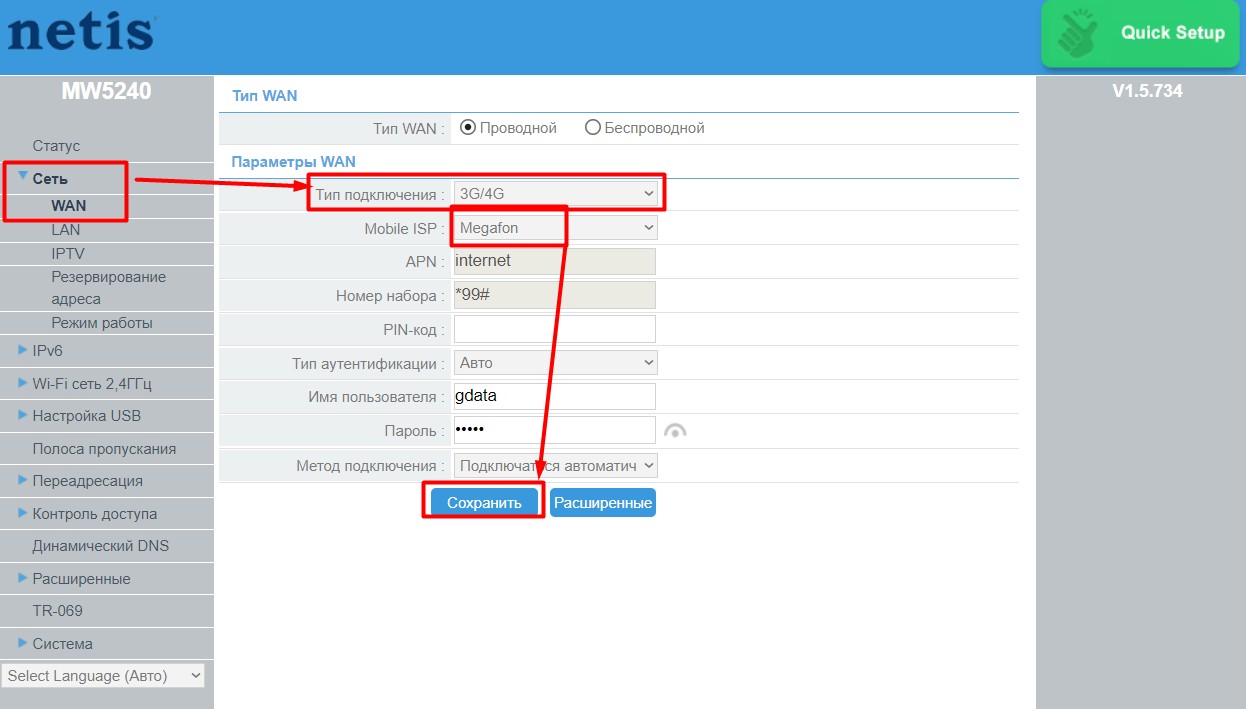Open Полоса пропускания page
This screenshot has width=1246, height=709.
pyautogui.click(x=104, y=449)
